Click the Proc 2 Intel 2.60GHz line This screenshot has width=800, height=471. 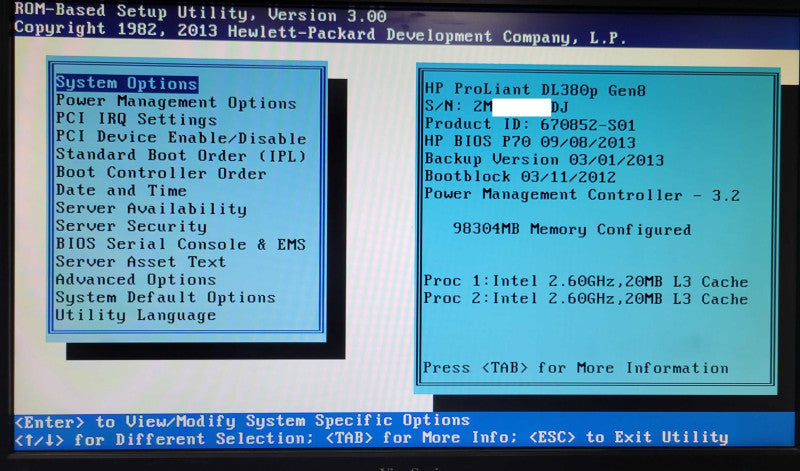pos(586,299)
